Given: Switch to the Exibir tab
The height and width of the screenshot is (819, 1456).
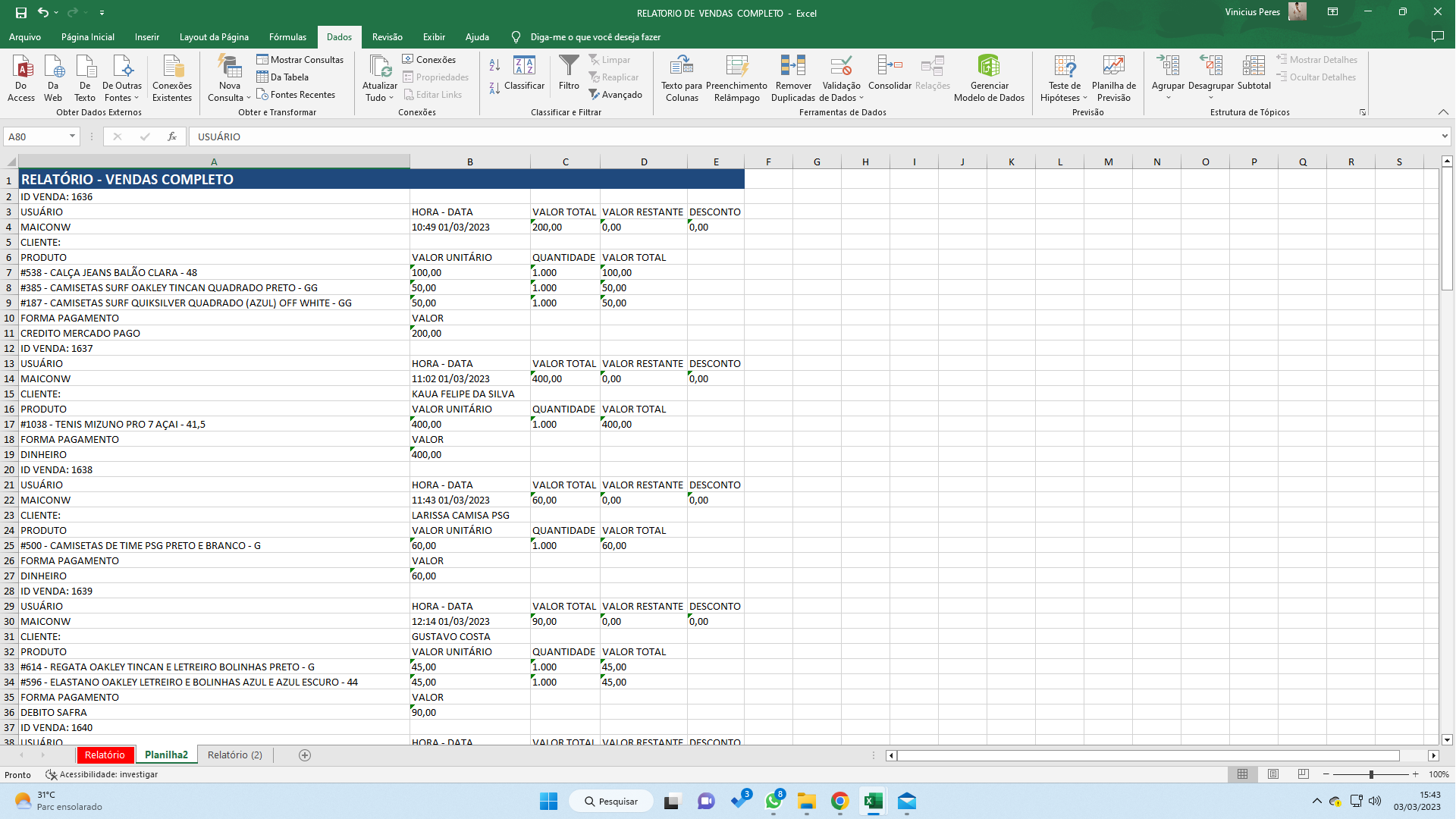Looking at the screenshot, I should (x=434, y=36).
